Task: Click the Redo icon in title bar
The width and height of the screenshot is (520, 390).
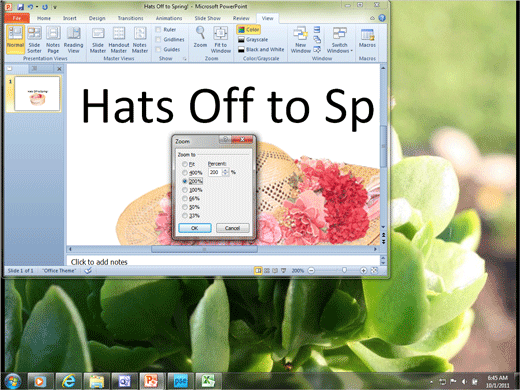Action: point(45,7)
